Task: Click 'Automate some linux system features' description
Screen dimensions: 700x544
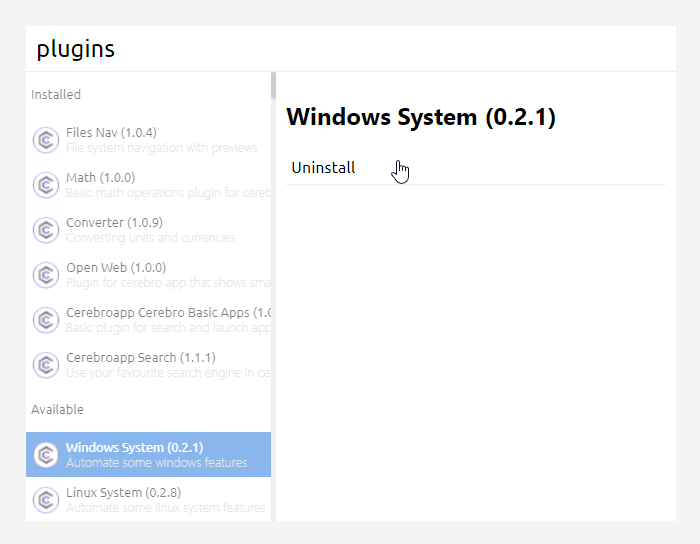Action: click(166, 508)
